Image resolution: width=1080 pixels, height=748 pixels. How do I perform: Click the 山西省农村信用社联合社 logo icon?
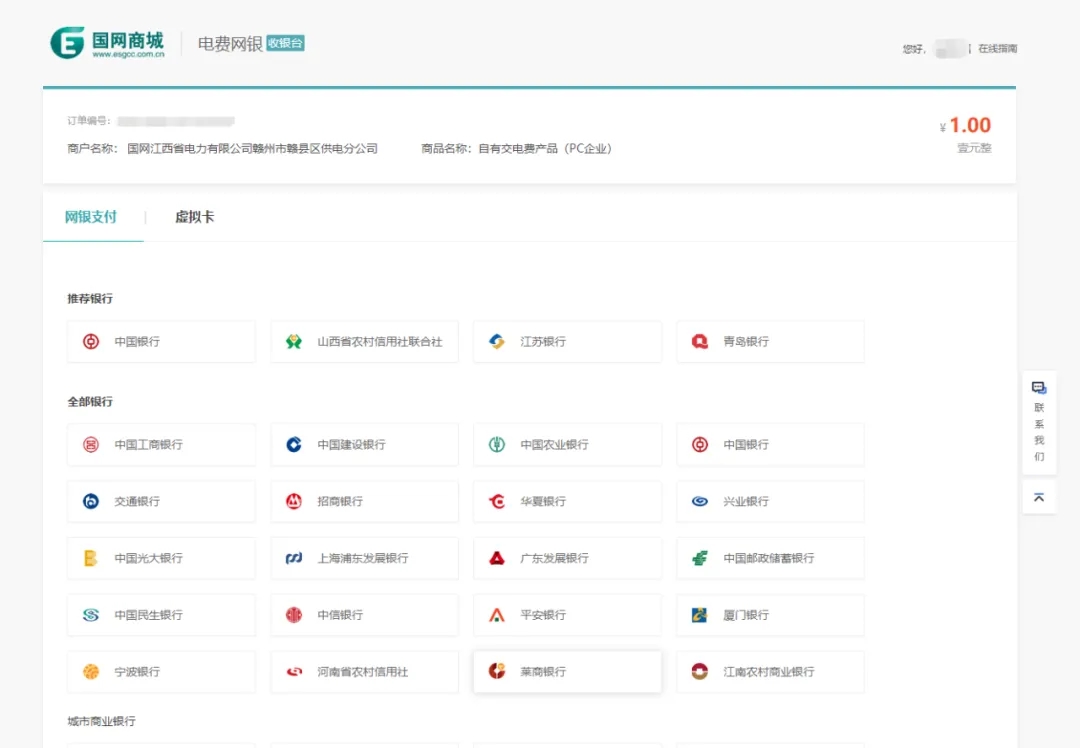294,342
